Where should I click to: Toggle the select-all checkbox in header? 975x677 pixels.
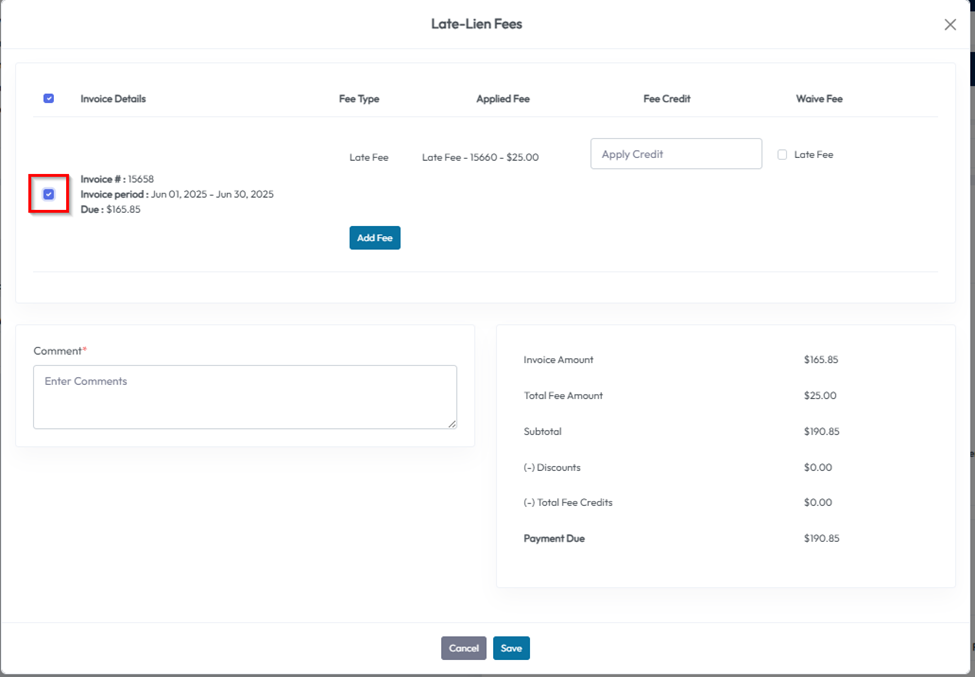pyautogui.click(x=49, y=99)
